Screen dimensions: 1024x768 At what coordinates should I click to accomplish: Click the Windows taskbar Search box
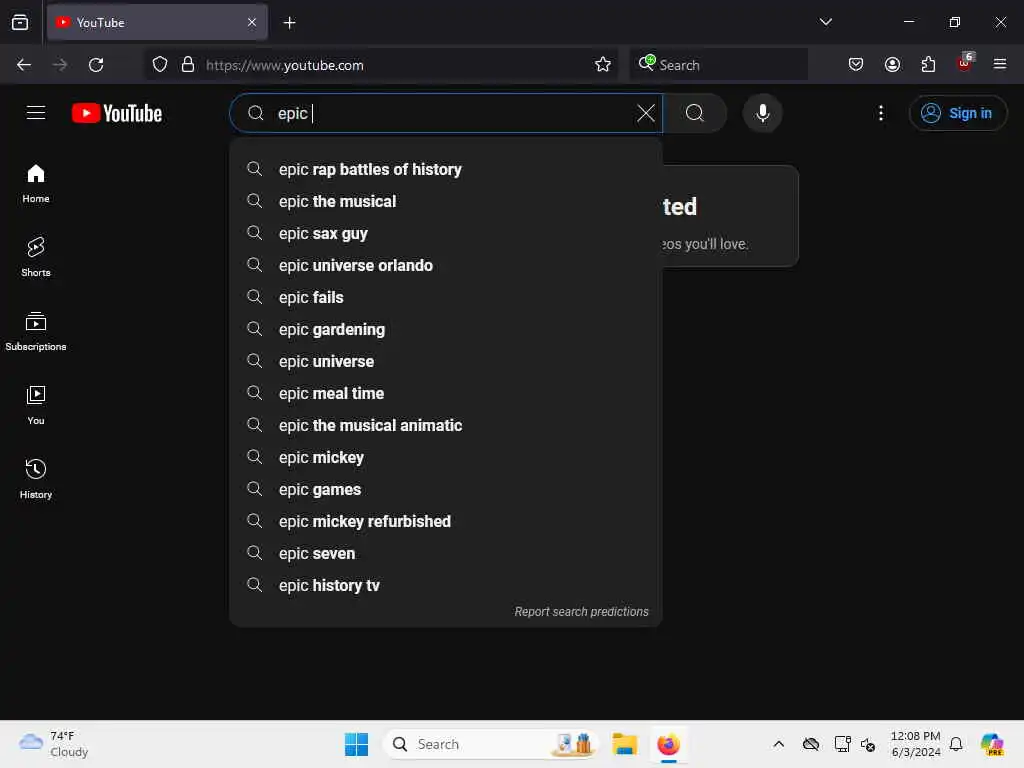pyautogui.click(x=490, y=744)
